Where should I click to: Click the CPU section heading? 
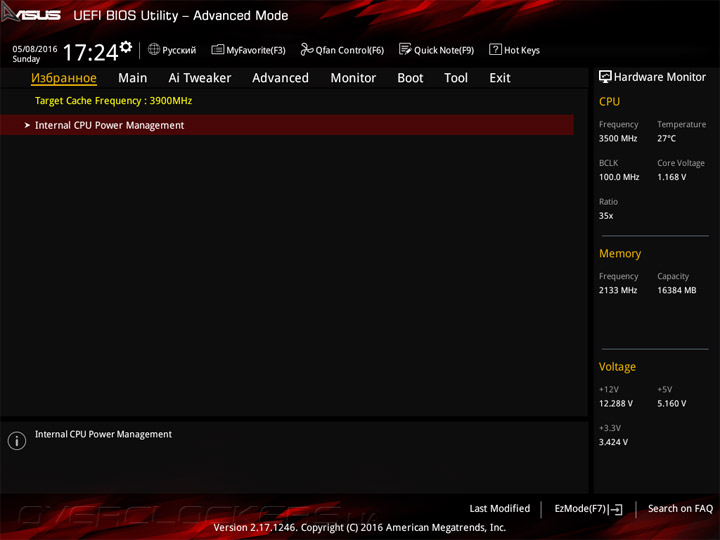(x=609, y=101)
